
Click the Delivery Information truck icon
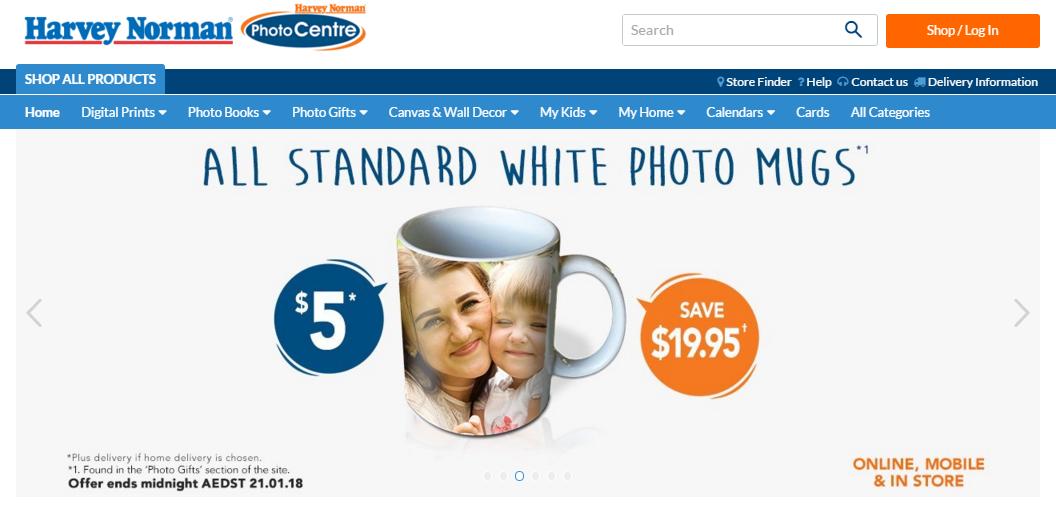(920, 82)
